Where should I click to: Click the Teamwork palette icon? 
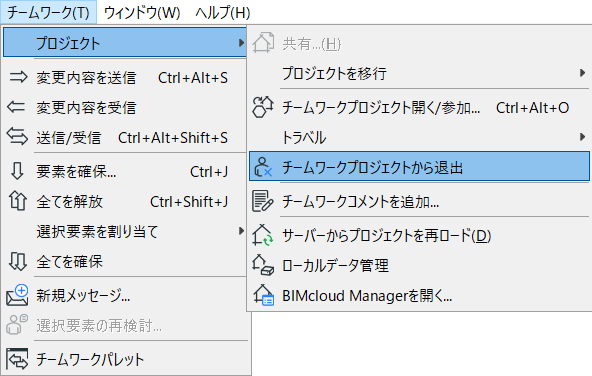[x=17, y=359]
